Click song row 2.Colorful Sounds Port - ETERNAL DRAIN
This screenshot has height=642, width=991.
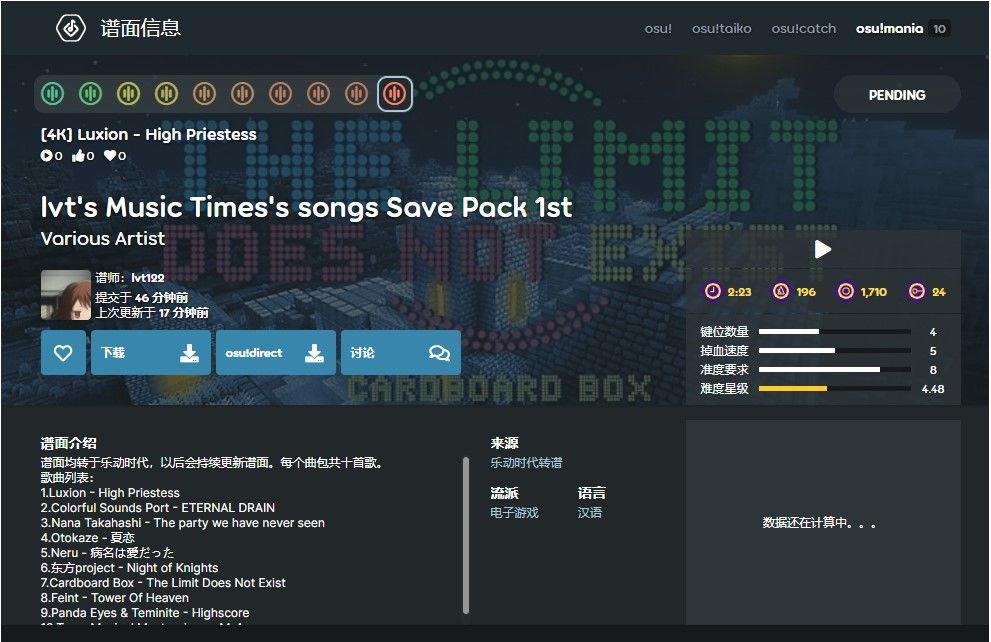pos(158,507)
